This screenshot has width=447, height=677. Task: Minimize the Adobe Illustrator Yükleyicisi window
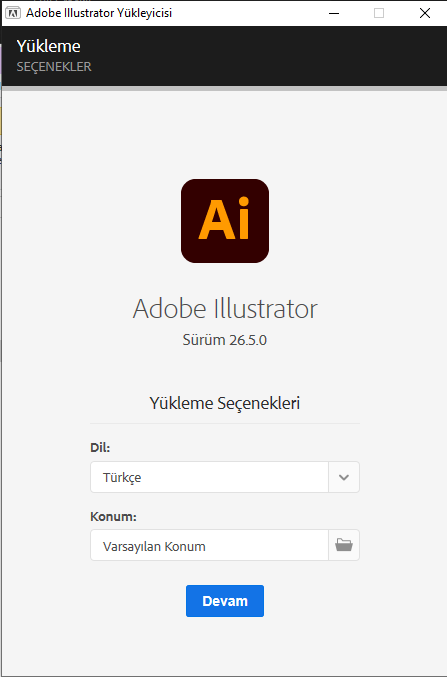tap(334, 13)
